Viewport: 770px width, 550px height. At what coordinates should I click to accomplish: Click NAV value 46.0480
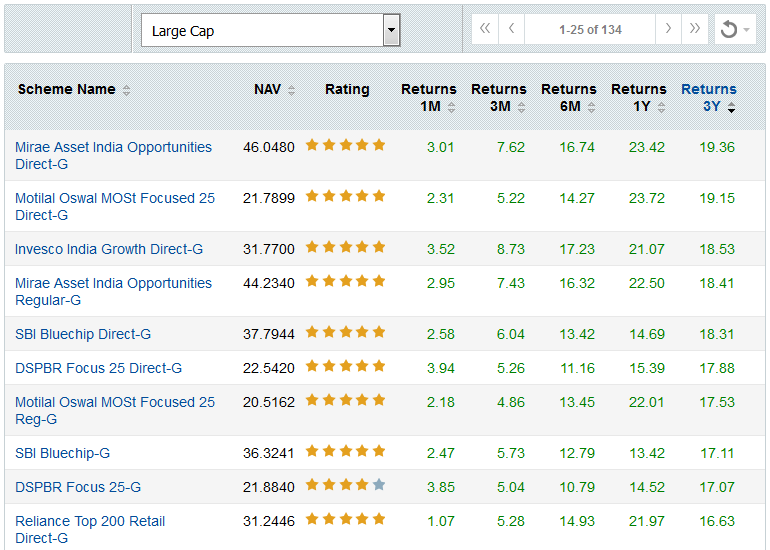coord(269,147)
